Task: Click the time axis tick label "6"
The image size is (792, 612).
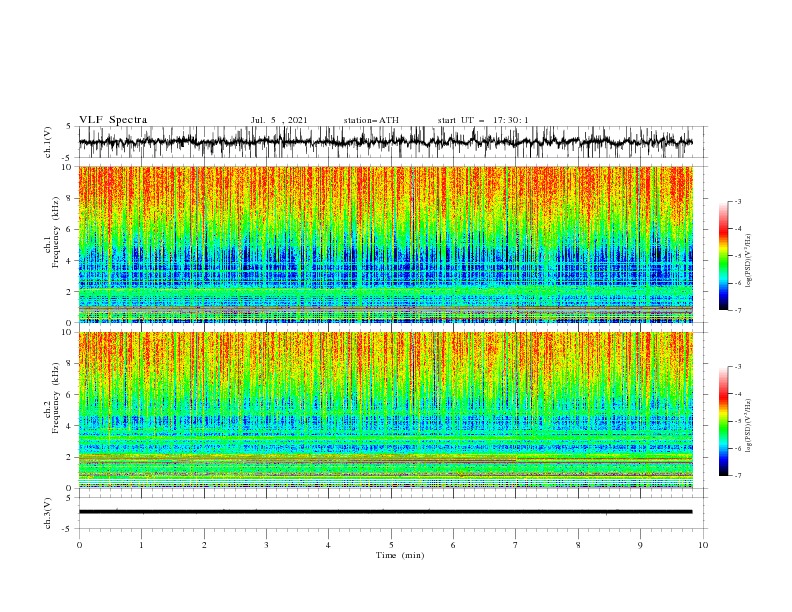Action: [453, 545]
